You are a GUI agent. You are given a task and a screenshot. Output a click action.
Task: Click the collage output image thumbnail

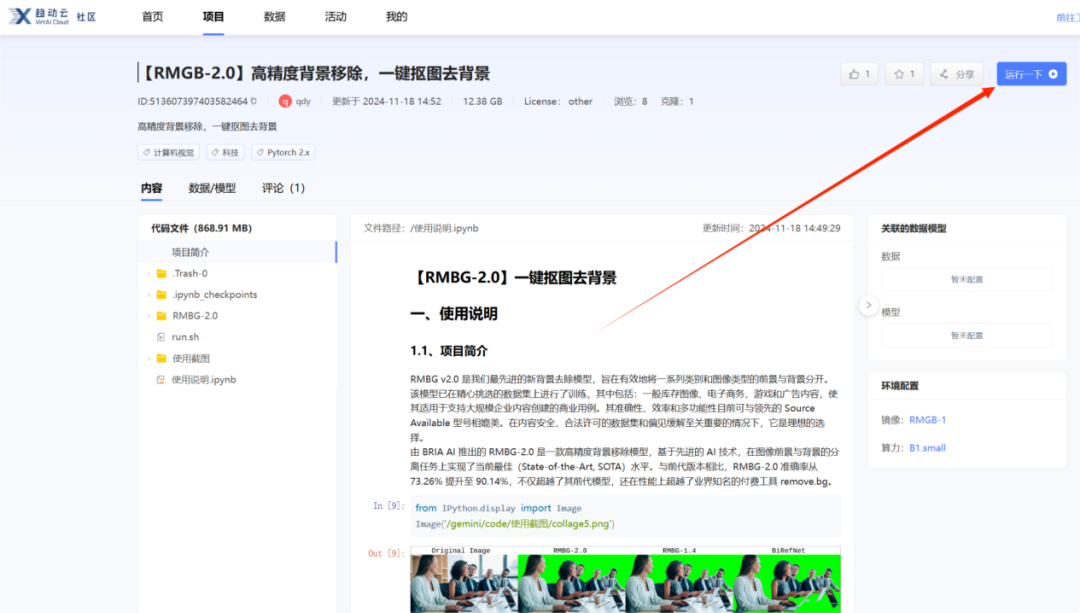coord(625,579)
